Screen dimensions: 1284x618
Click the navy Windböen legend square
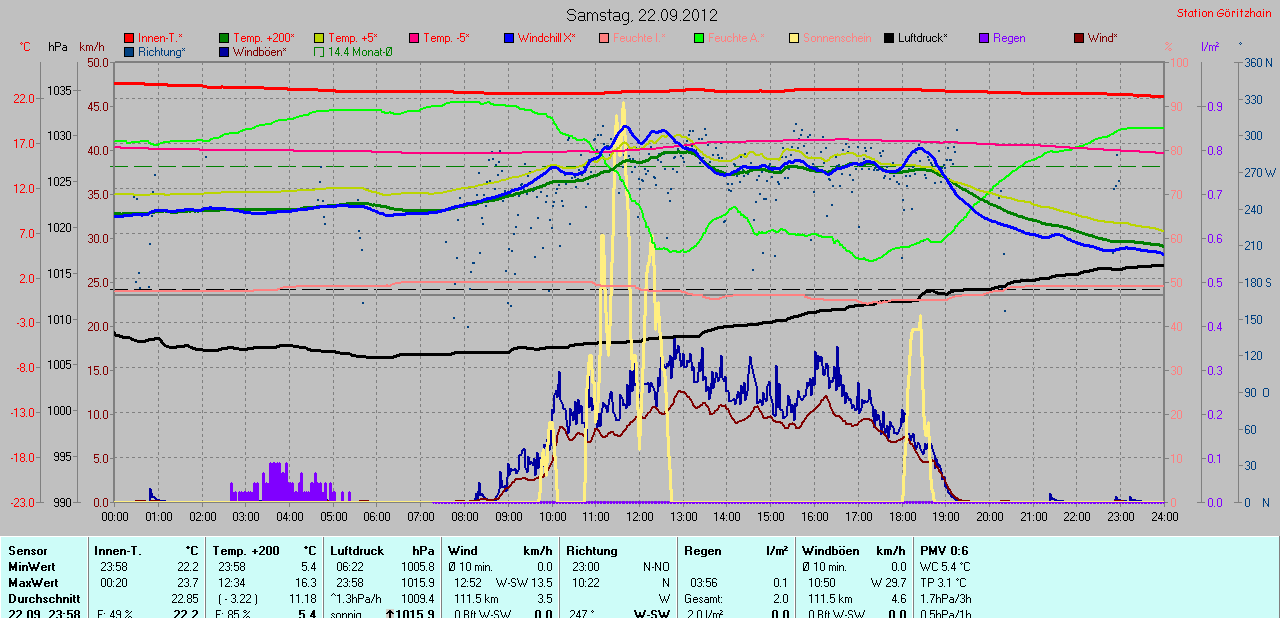[x=224, y=52]
